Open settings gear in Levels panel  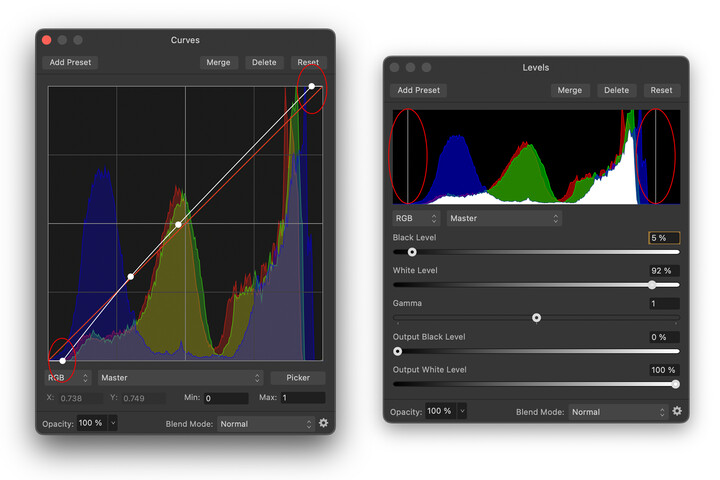pos(677,411)
